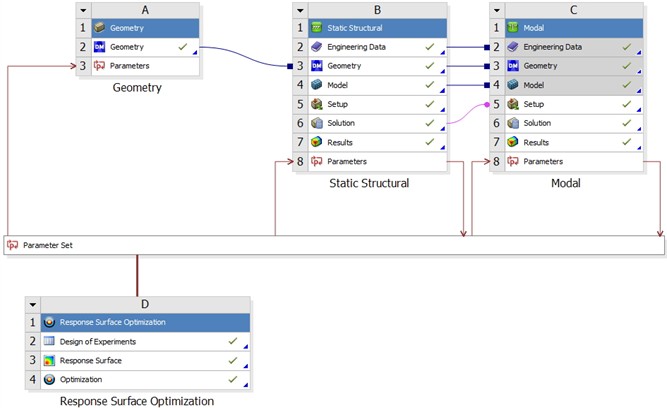Select Engineering Data cell in Static Structural
The image size is (667, 408).
pos(378,47)
